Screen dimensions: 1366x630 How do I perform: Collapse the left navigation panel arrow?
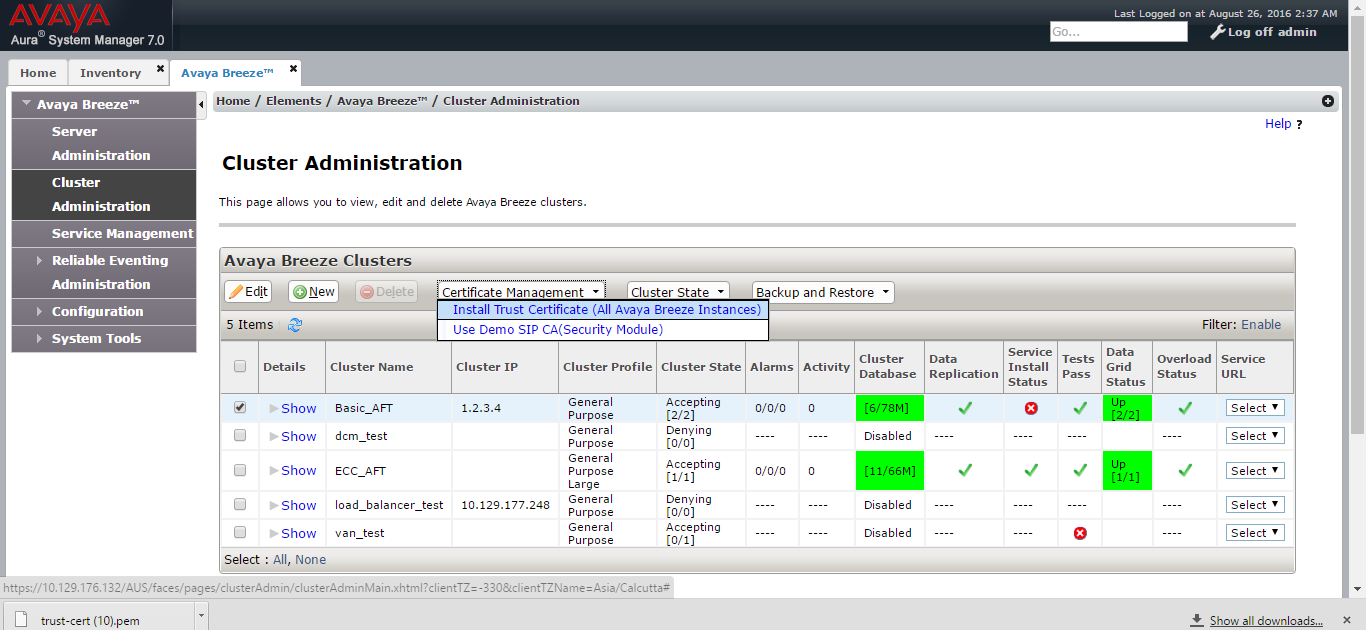coord(202,104)
